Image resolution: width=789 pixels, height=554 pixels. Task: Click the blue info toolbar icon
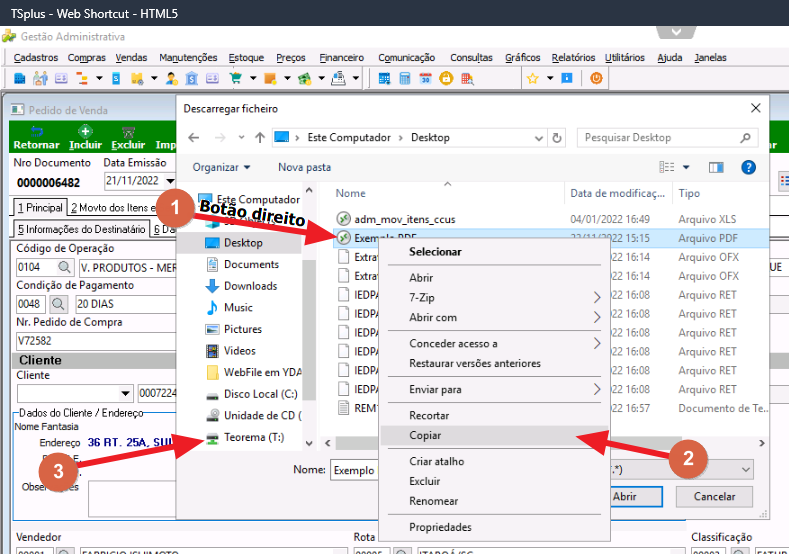point(567,78)
